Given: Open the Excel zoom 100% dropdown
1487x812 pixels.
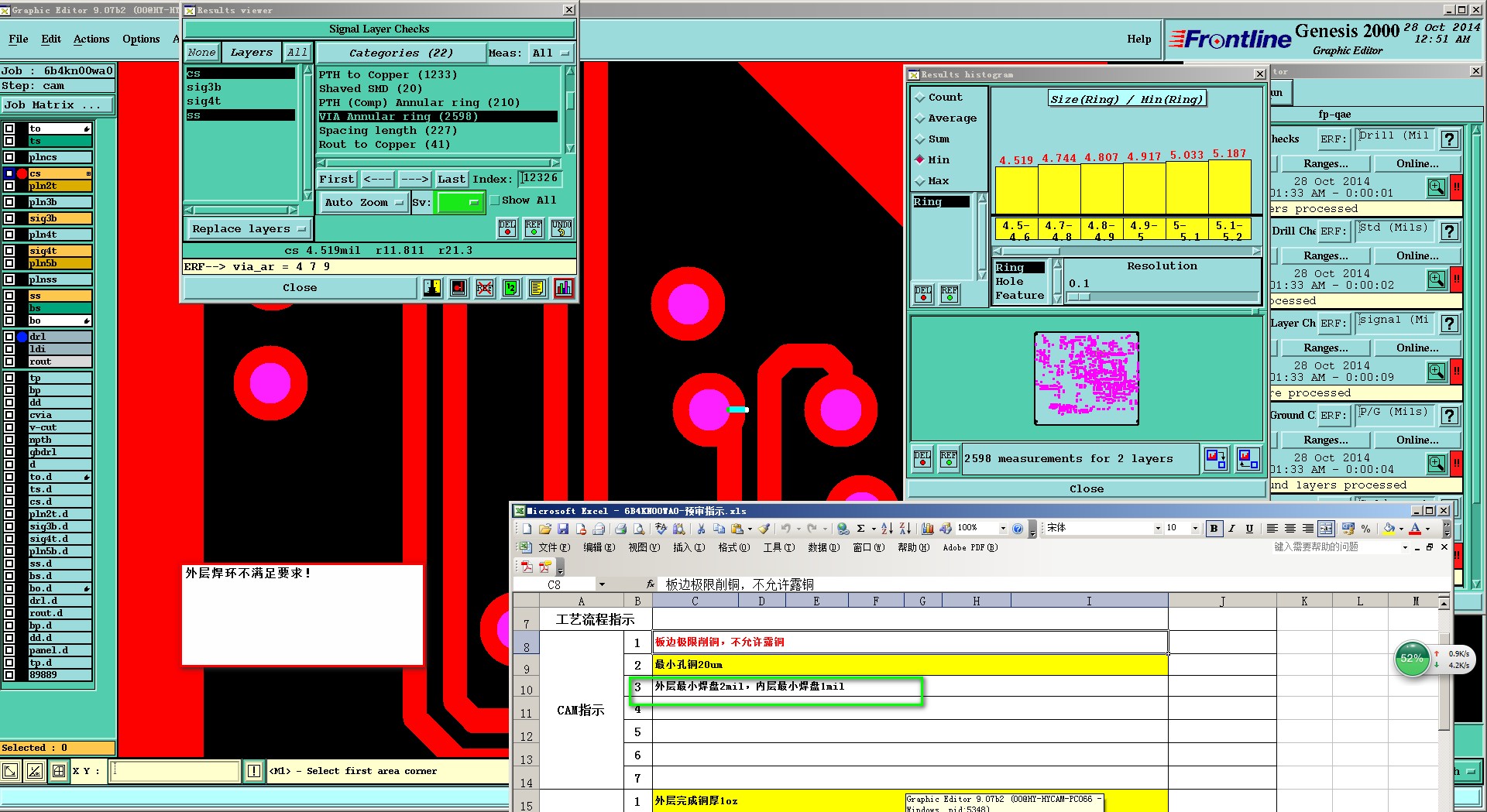Looking at the screenshot, I should (1003, 529).
